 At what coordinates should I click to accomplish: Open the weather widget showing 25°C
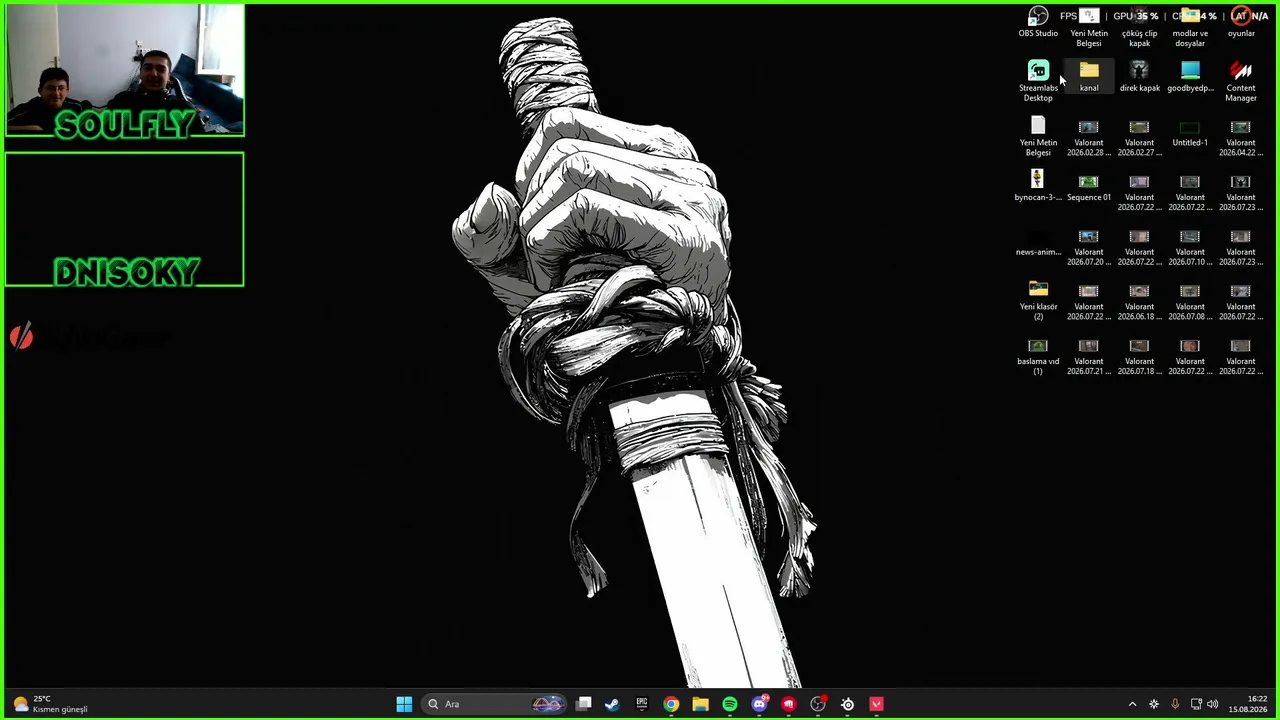tap(50, 704)
